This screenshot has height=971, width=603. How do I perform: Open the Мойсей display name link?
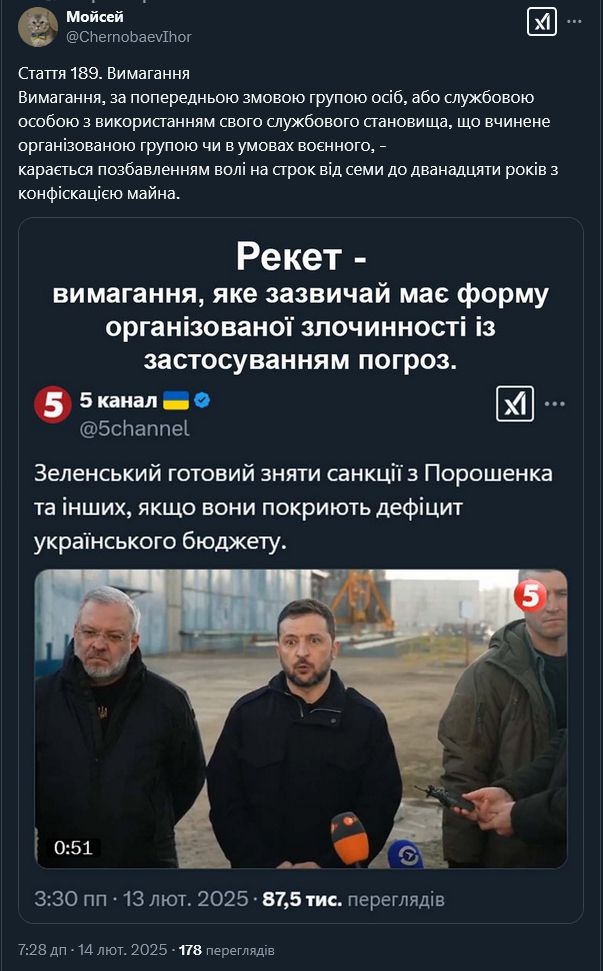click(x=95, y=17)
